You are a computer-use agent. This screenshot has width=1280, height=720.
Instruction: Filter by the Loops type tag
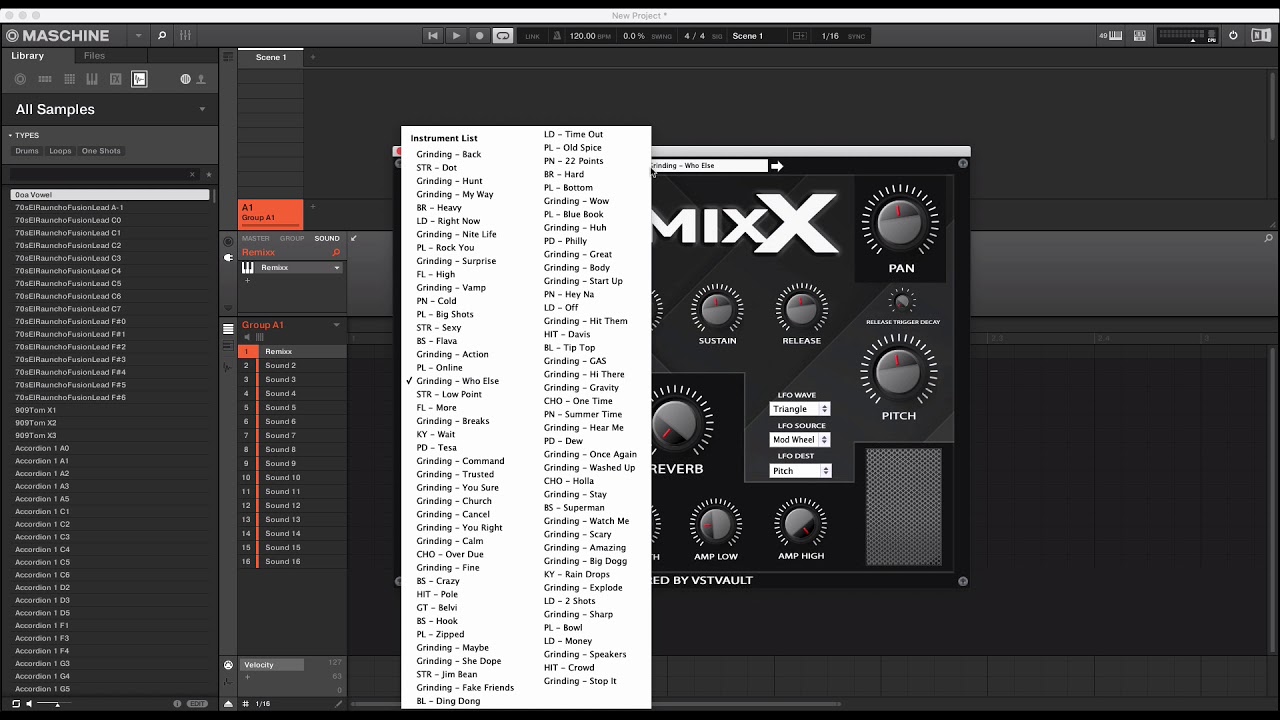[60, 151]
